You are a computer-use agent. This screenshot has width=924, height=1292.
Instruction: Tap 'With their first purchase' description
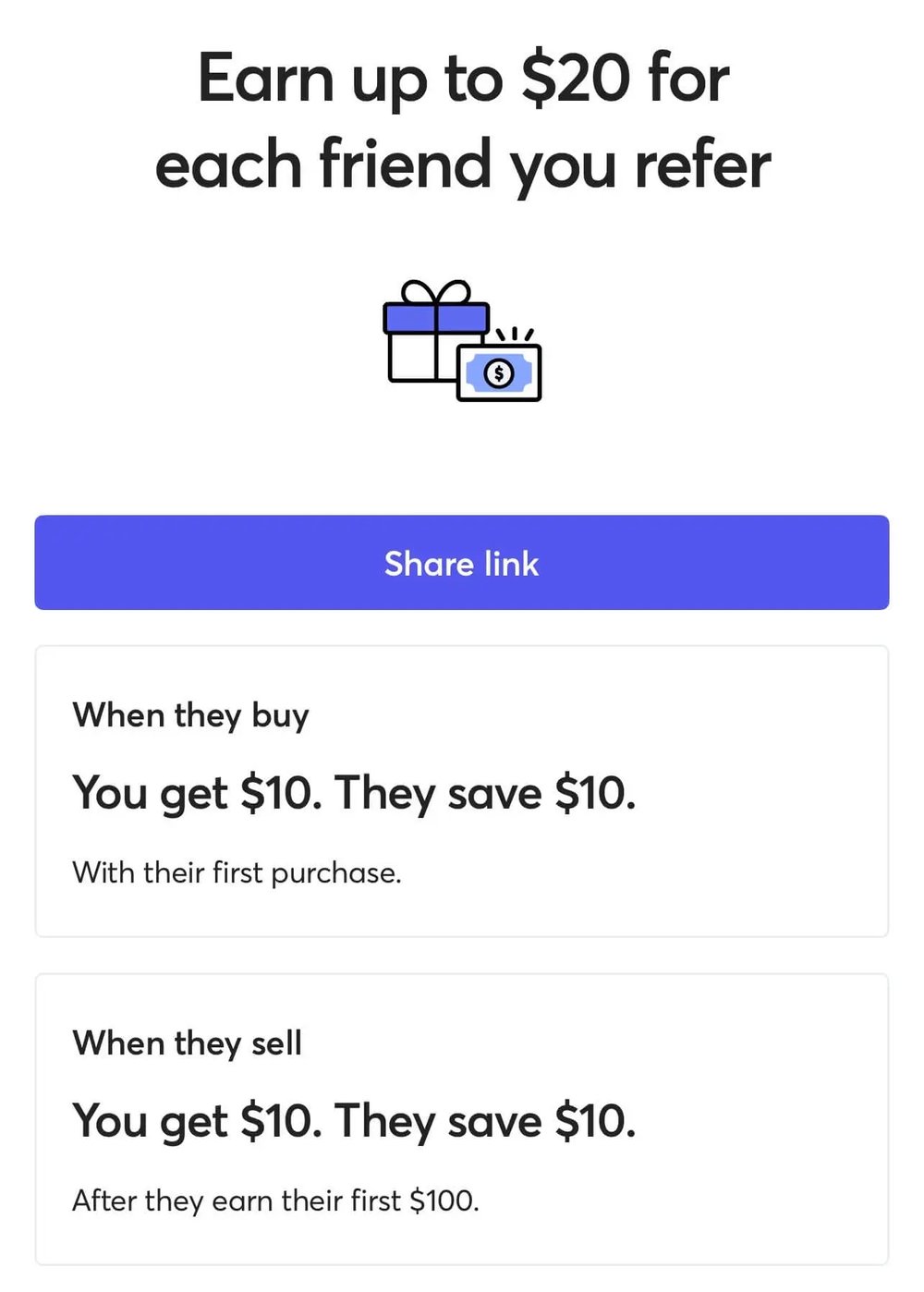[237, 872]
